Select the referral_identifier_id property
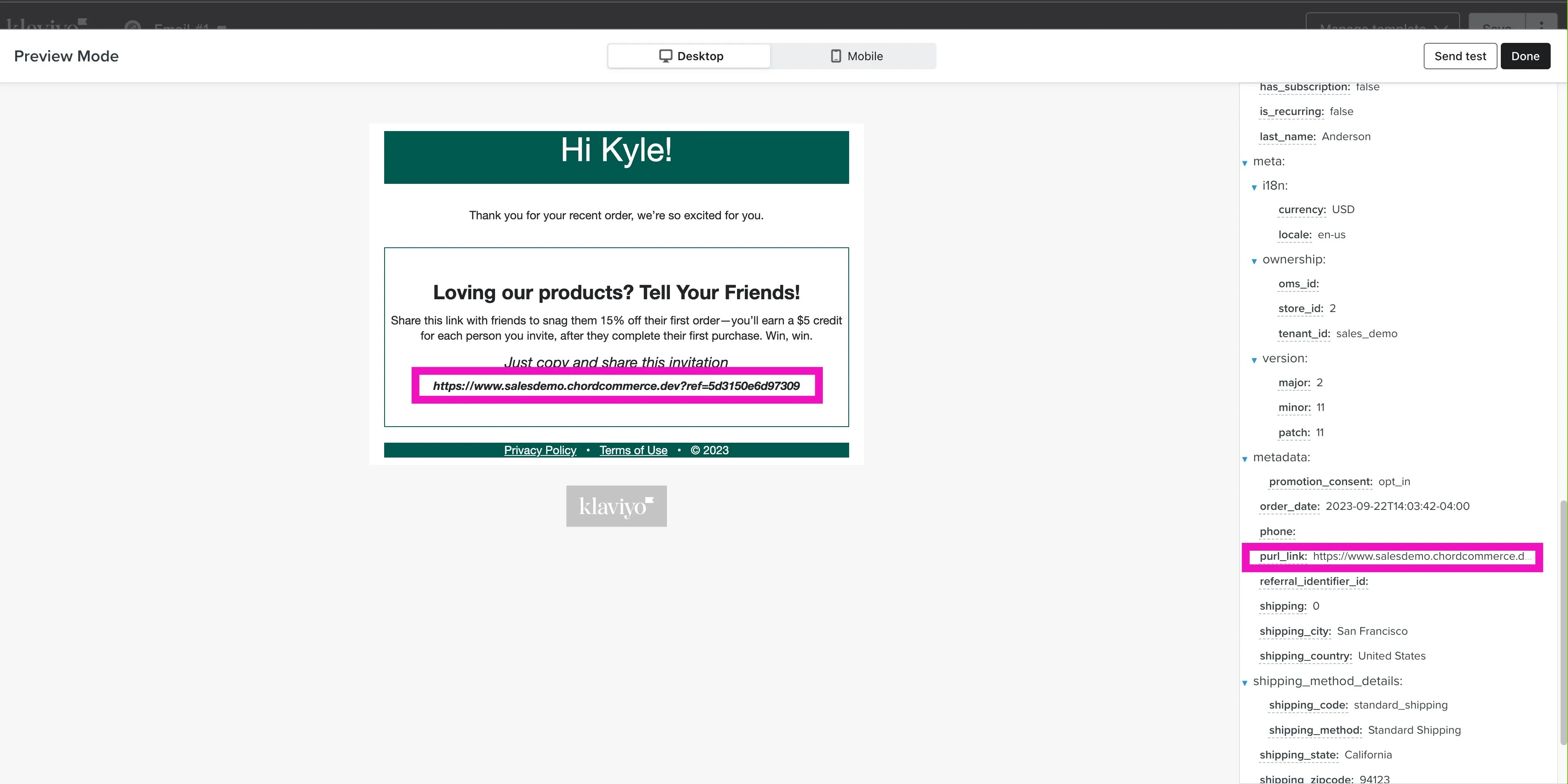This screenshot has height=784, width=1568. click(1314, 581)
